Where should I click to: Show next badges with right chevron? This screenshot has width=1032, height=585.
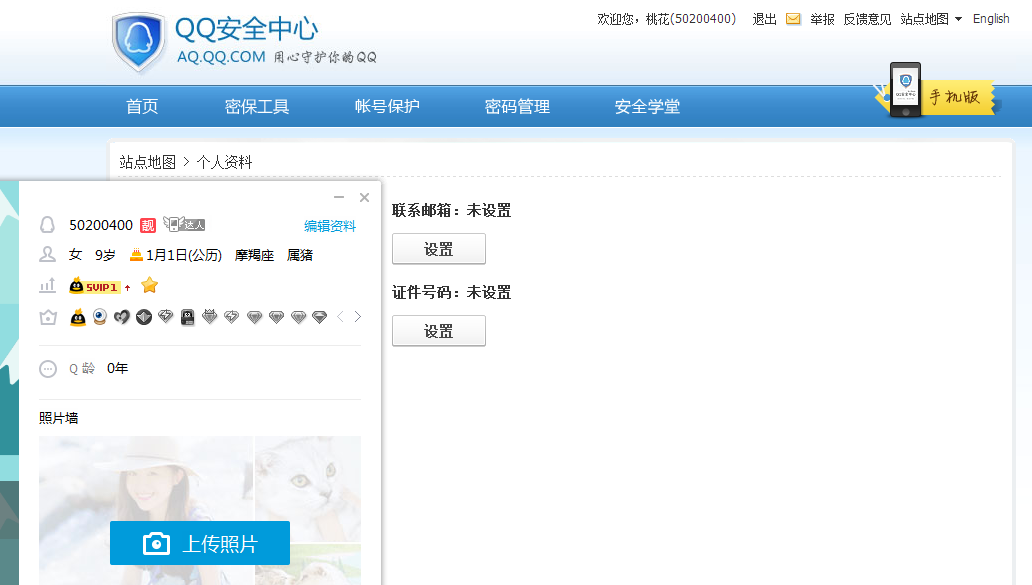(357, 317)
